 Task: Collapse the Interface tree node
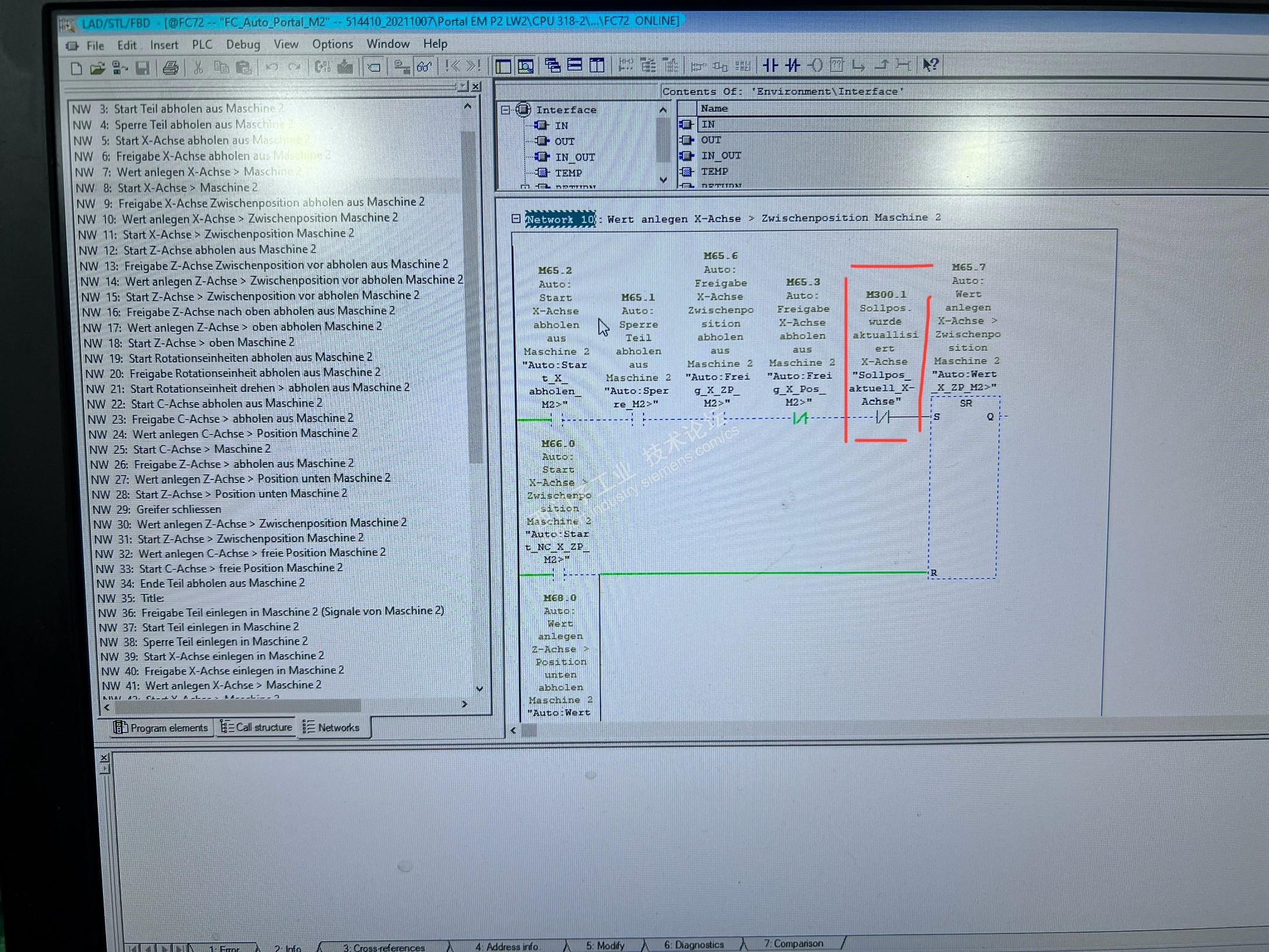pos(506,109)
